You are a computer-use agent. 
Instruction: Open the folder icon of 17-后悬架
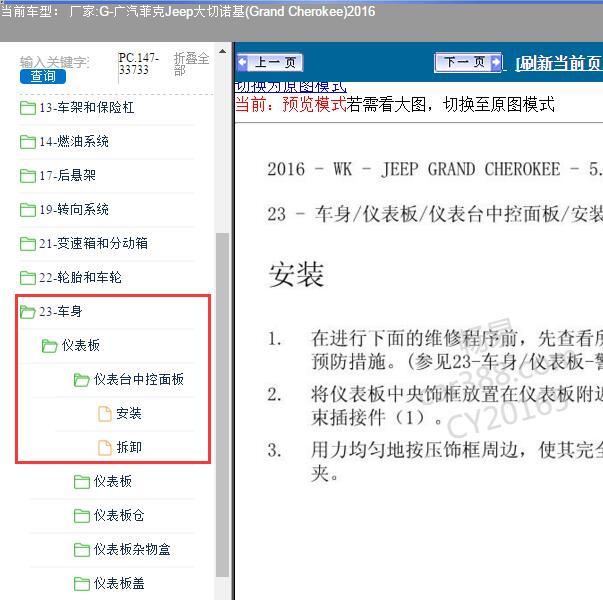click(x=28, y=176)
